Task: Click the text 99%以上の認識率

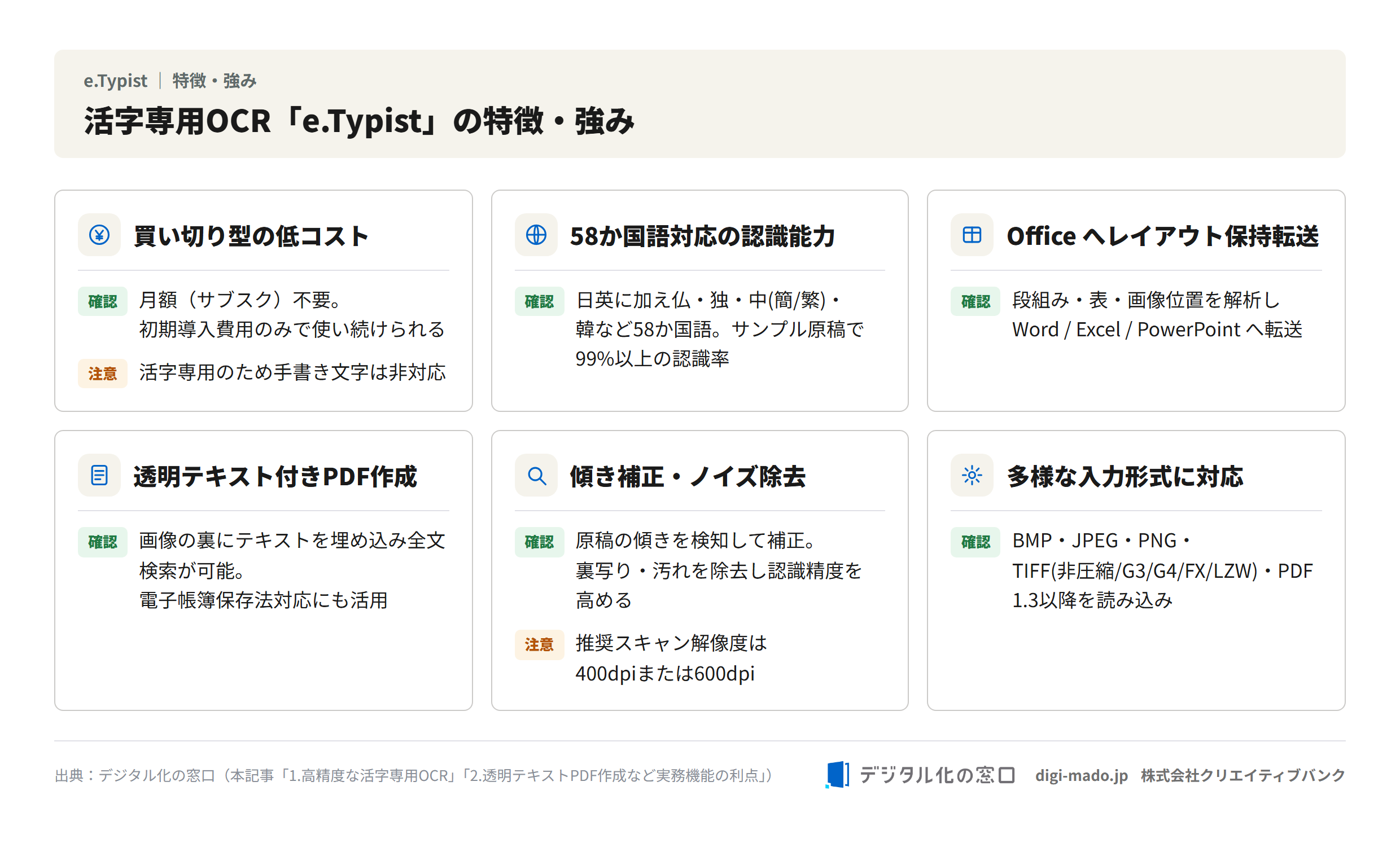Action: click(651, 358)
